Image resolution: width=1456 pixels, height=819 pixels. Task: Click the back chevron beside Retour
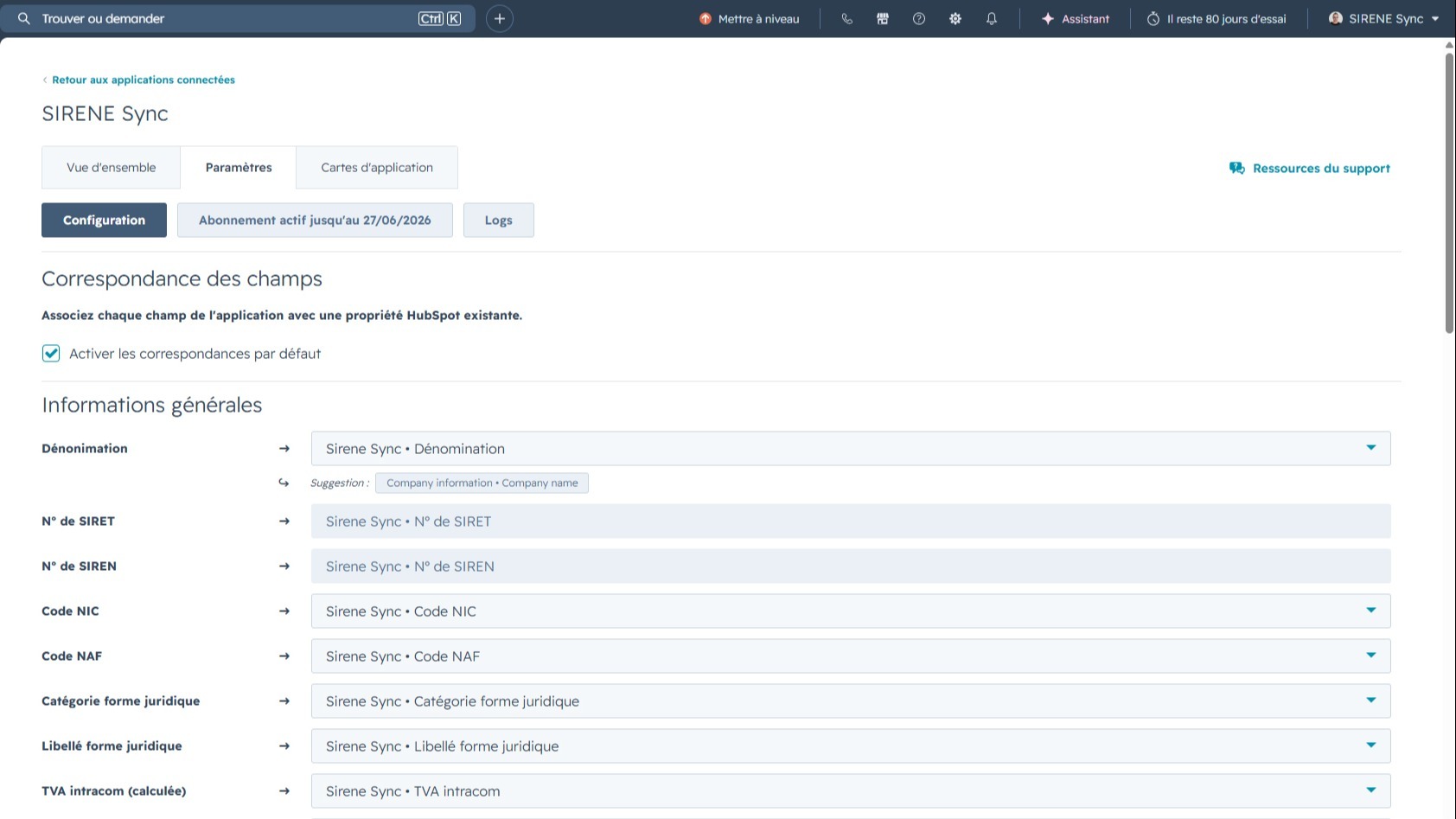click(45, 80)
